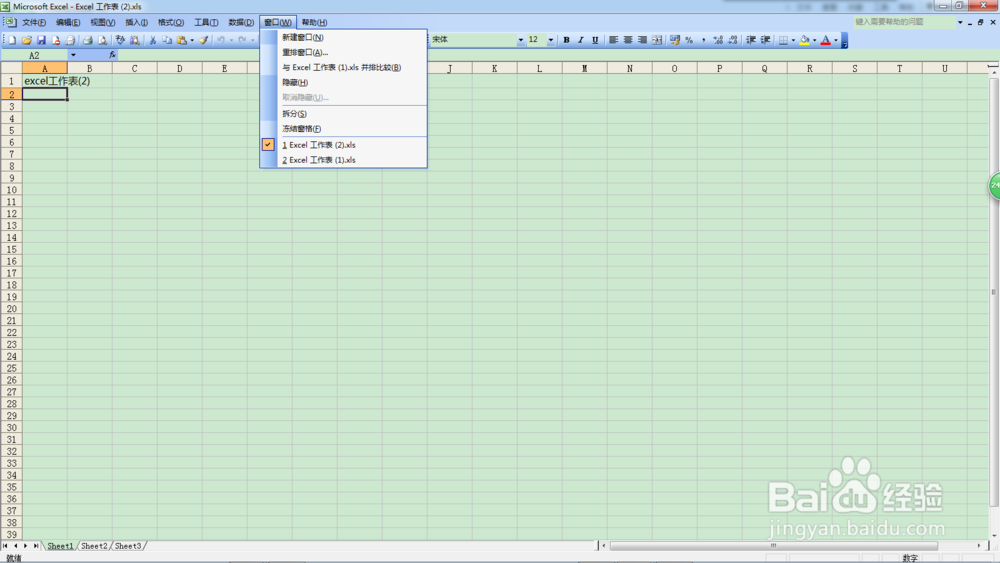Screen dimensions: 1000x563
Task: Click the horizontal scrollbar thumb
Action: (774, 546)
